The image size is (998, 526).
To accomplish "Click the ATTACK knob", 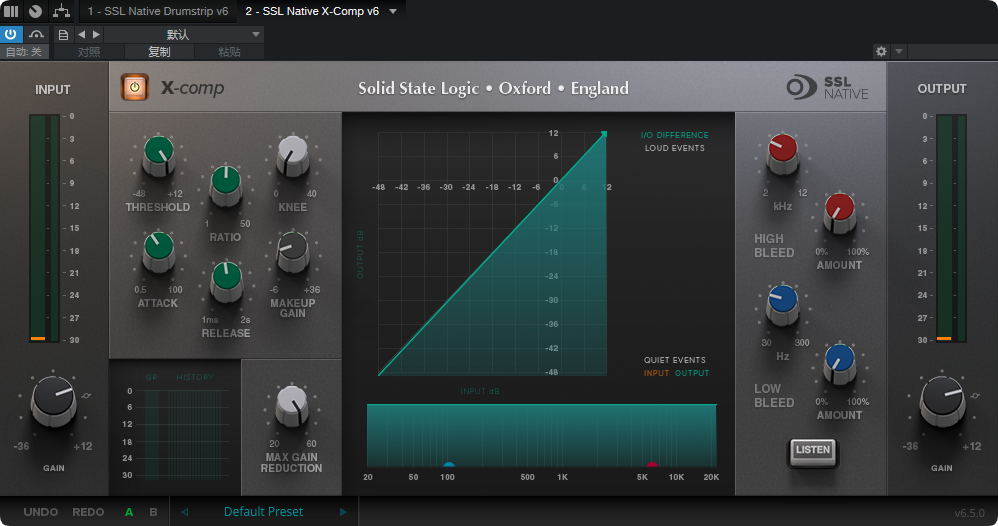I will pyautogui.click(x=158, y=252).
